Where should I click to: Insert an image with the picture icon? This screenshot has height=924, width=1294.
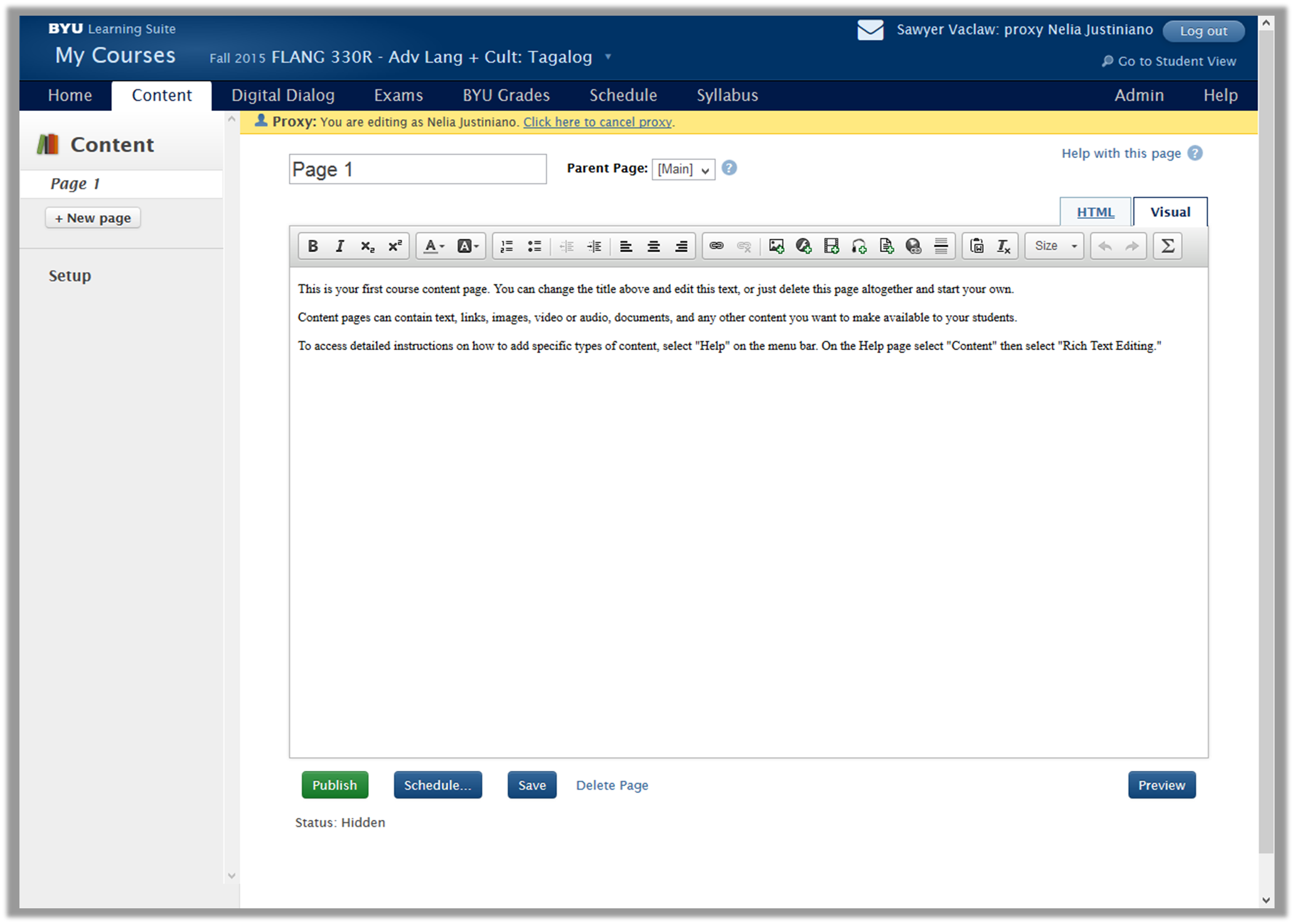point(776,246)
